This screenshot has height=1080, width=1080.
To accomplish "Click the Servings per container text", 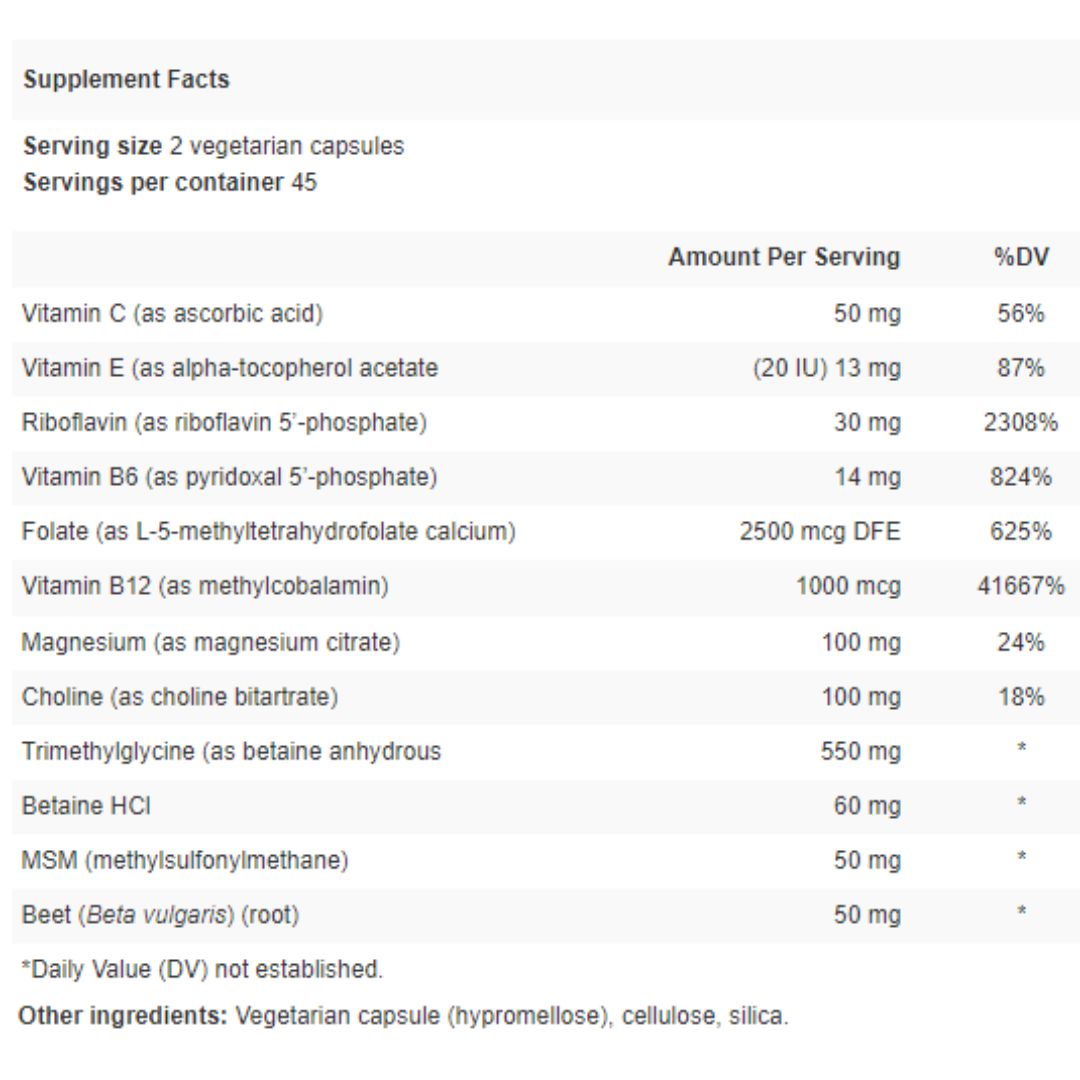I will [x=170, y=183].
